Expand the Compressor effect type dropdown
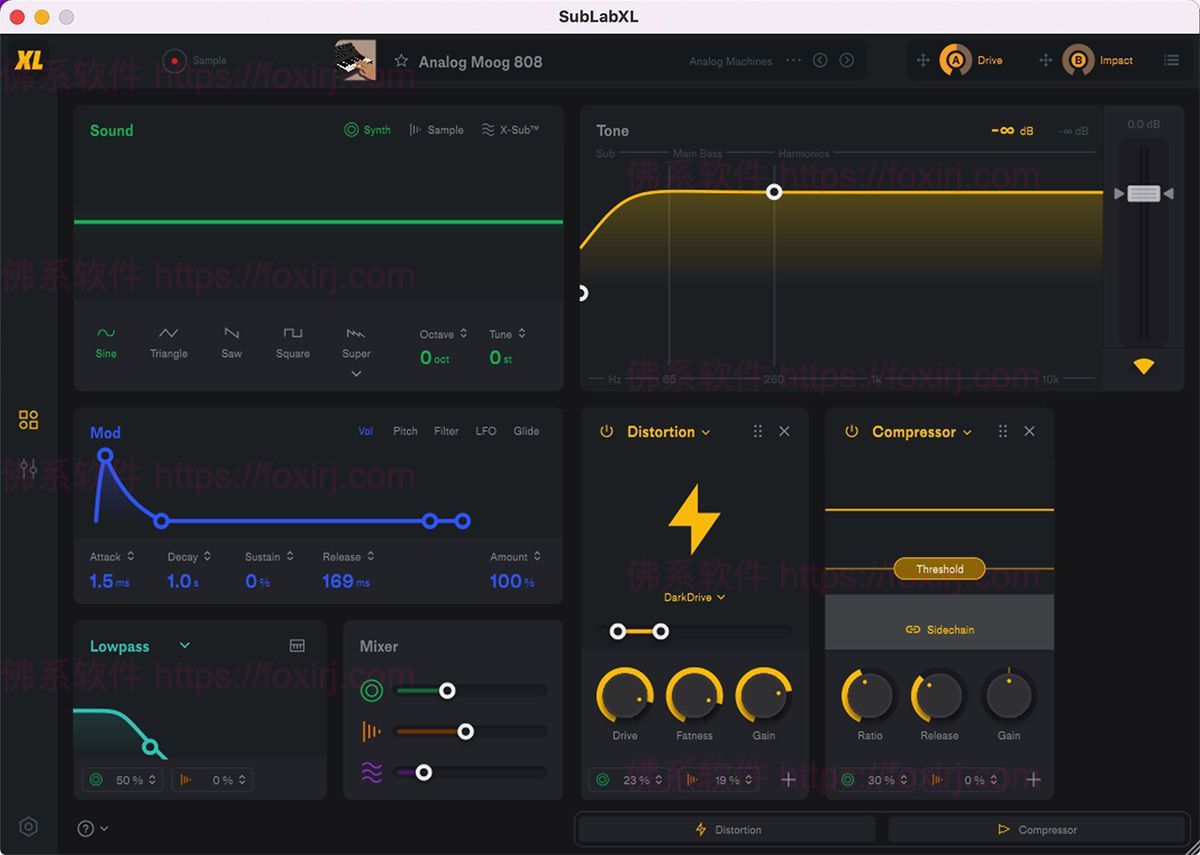Image resolution: width=1200 pixels, height=855 pixels. [967, 432]
